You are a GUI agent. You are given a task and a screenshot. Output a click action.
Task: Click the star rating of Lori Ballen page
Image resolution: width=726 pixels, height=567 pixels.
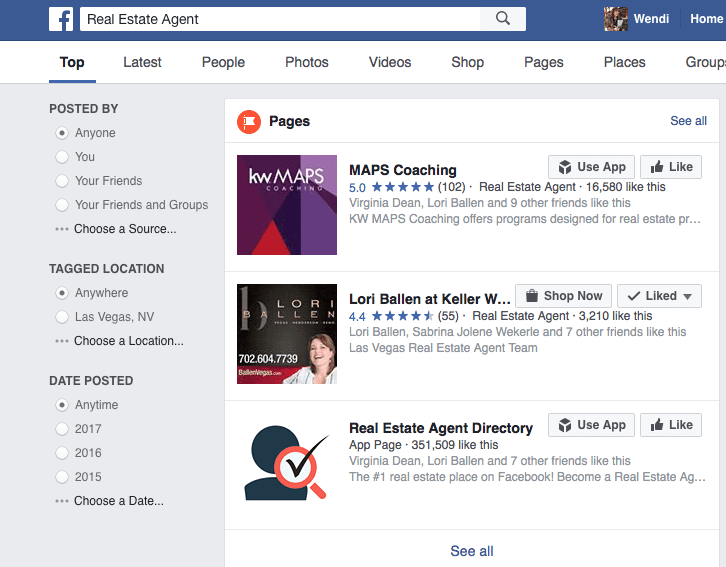point(403,316)
